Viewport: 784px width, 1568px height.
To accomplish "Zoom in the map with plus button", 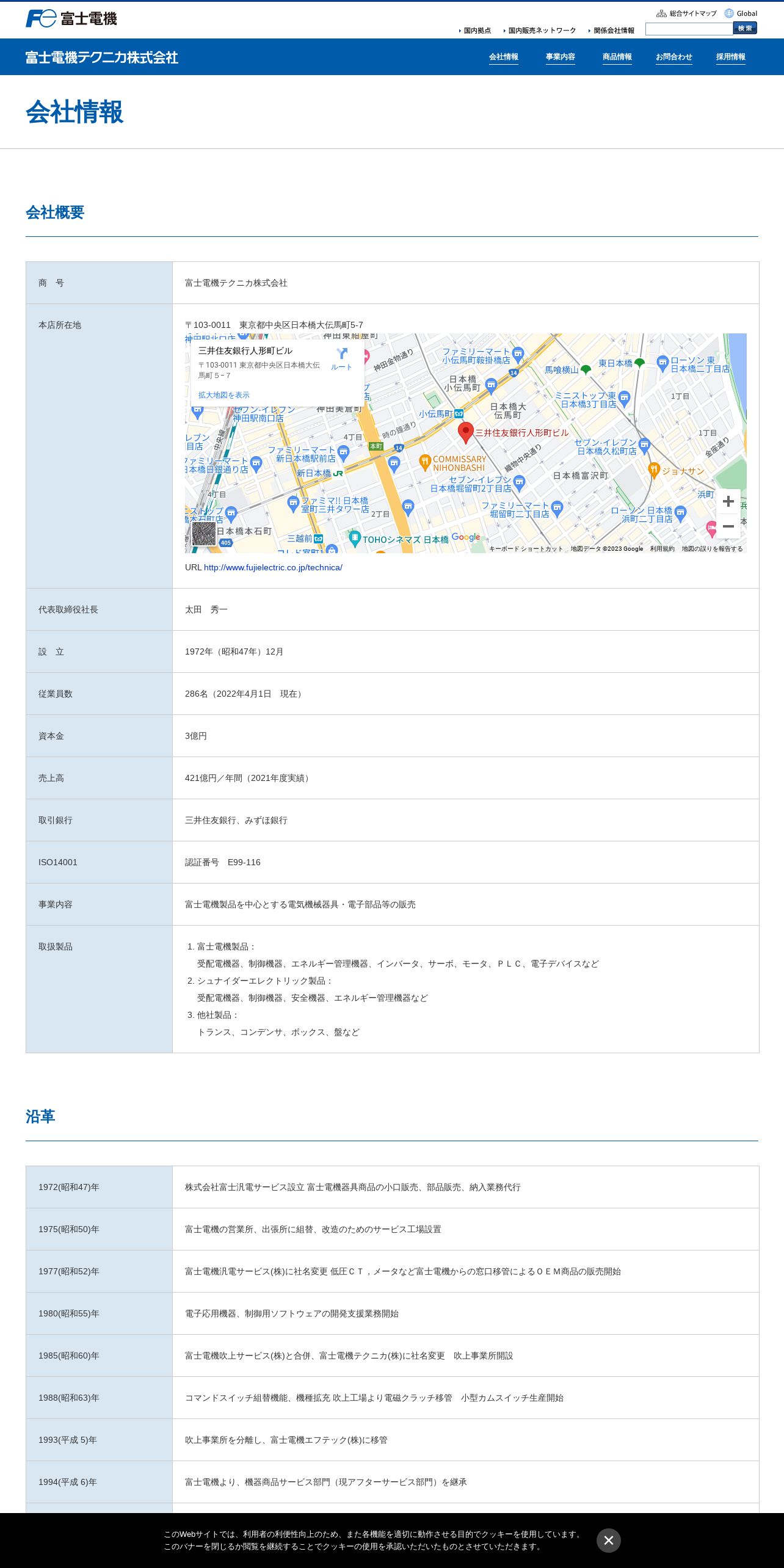I will point(728,501).
